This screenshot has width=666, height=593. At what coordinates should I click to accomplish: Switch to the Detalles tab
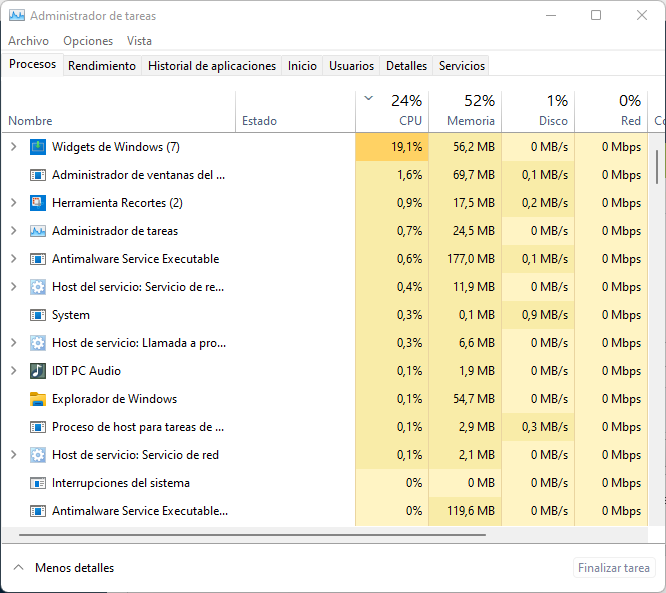click(406, 66)
